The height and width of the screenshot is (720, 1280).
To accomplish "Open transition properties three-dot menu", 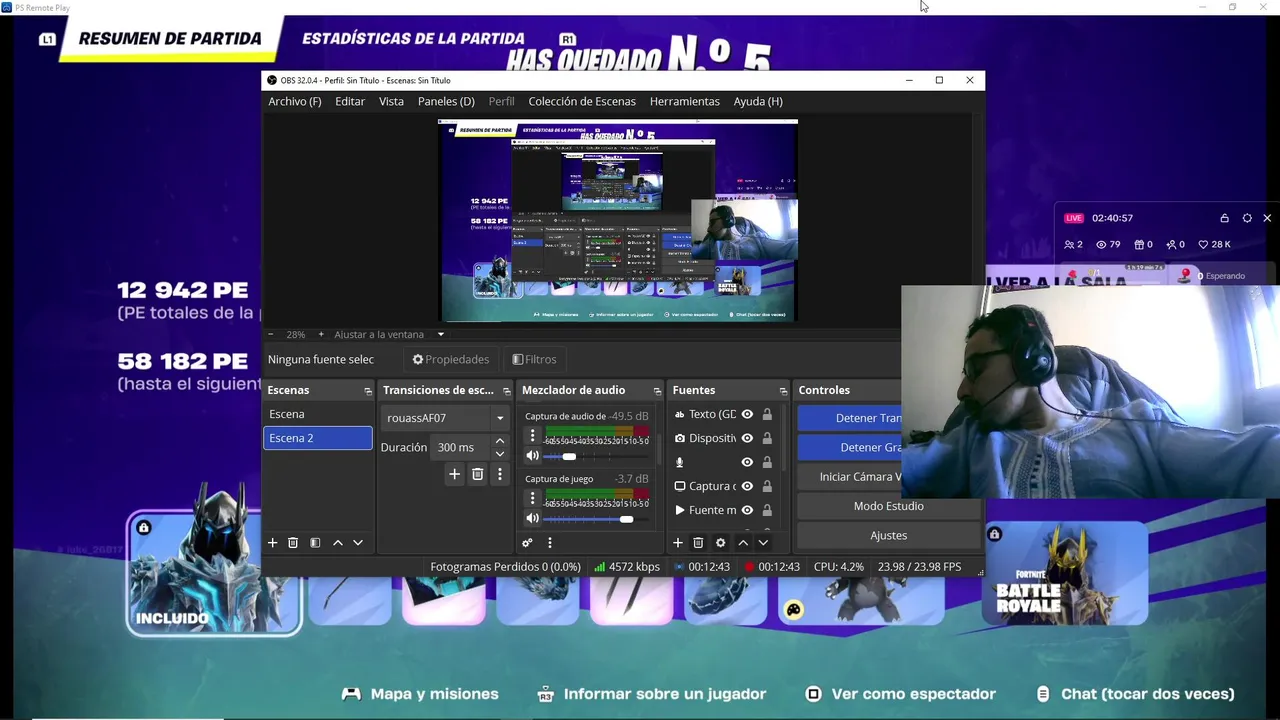I will pyautogui.click(x=499, y=474).
